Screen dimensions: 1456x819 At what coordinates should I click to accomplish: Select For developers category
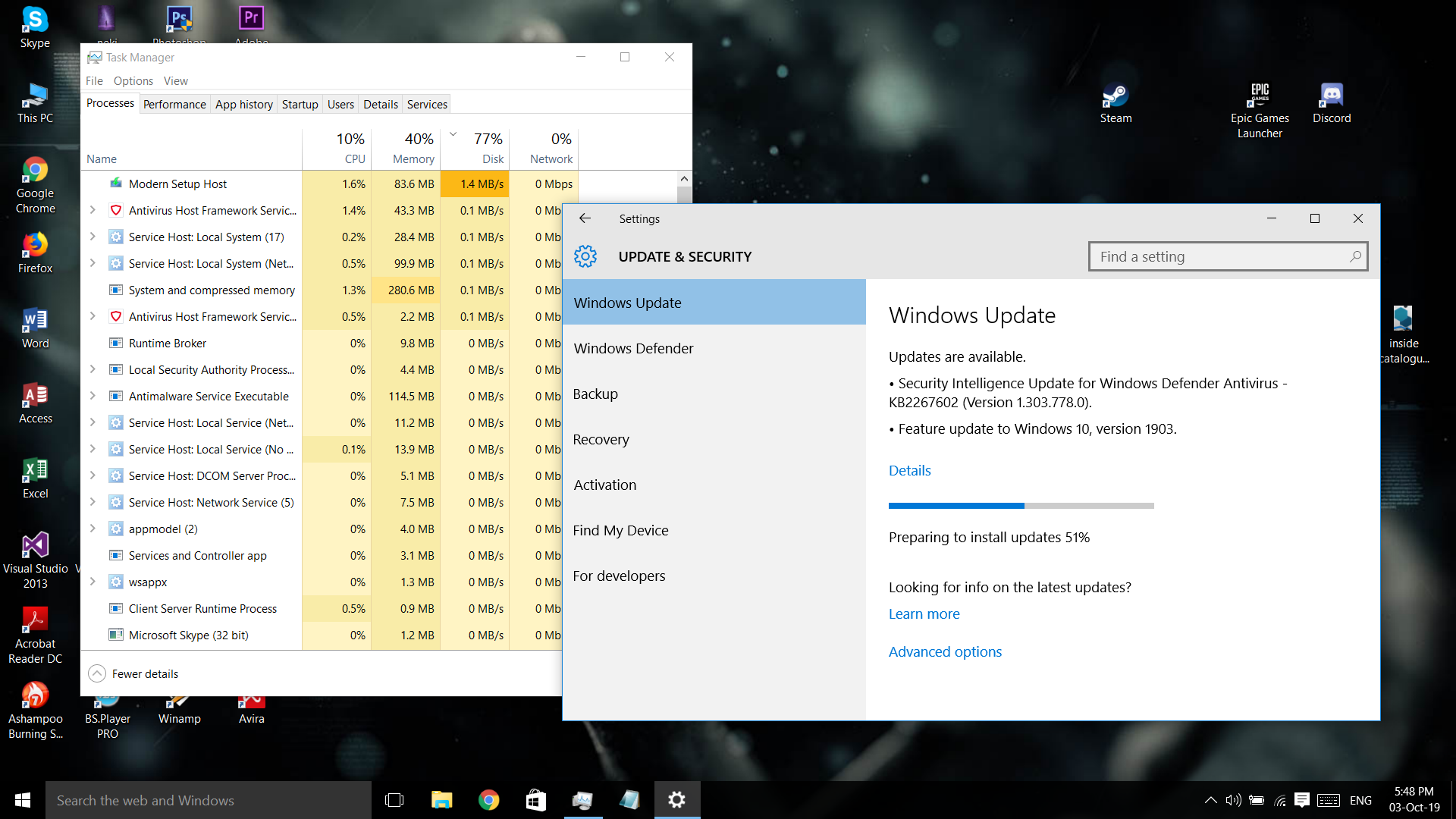[714, 576]
